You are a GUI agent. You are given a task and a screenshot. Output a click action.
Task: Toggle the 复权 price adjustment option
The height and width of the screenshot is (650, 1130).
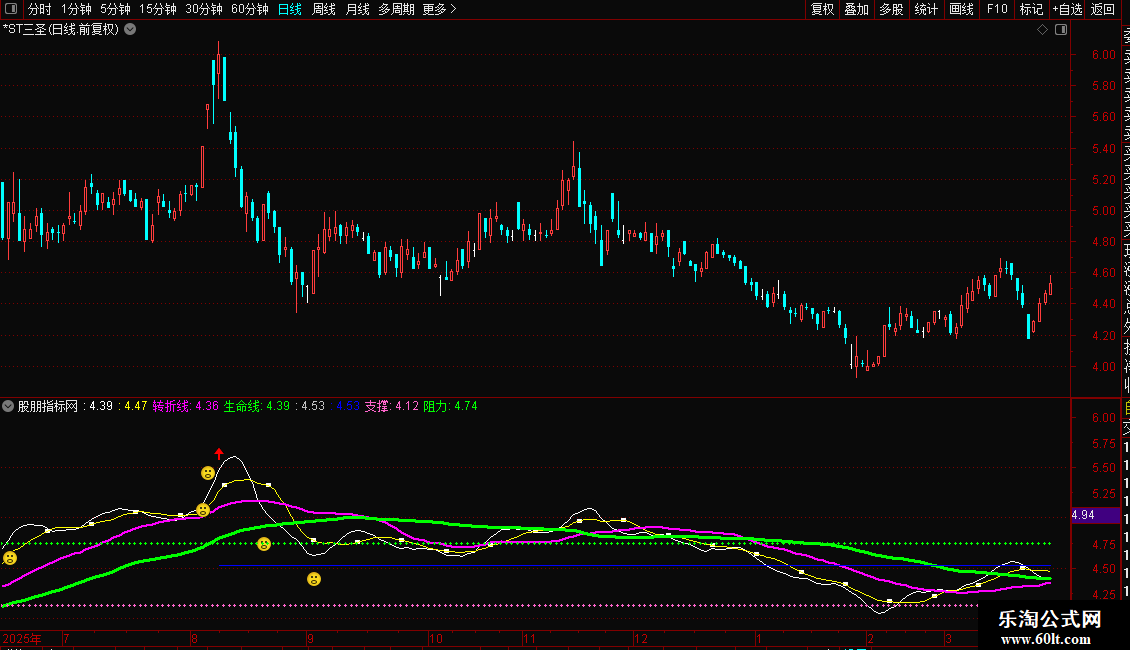[x=822, y=9]
